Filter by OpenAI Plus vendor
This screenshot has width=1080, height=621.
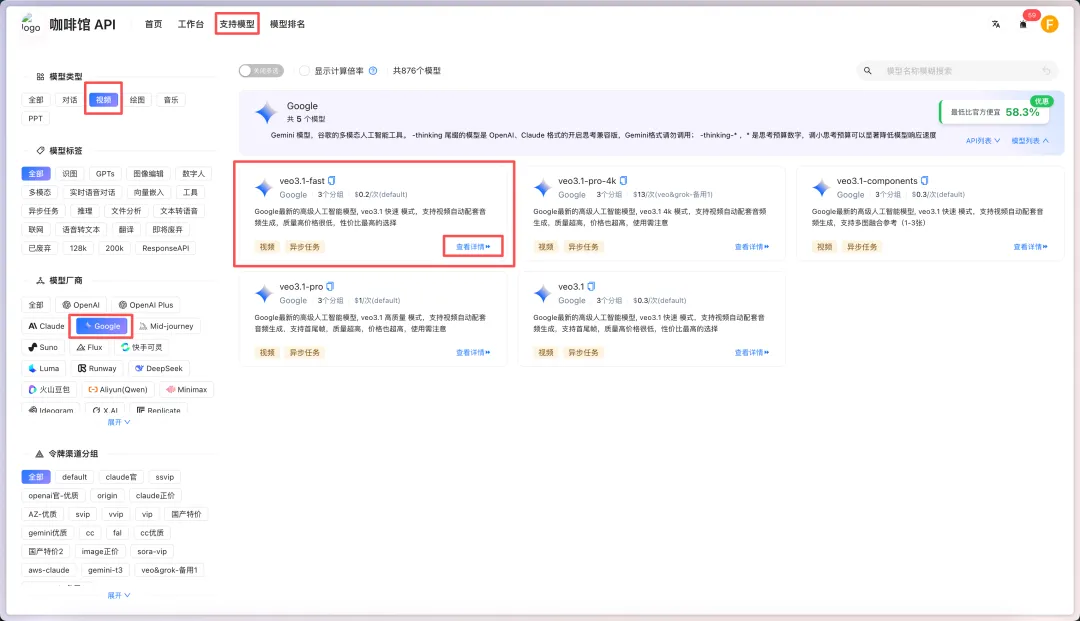(145, 305)
